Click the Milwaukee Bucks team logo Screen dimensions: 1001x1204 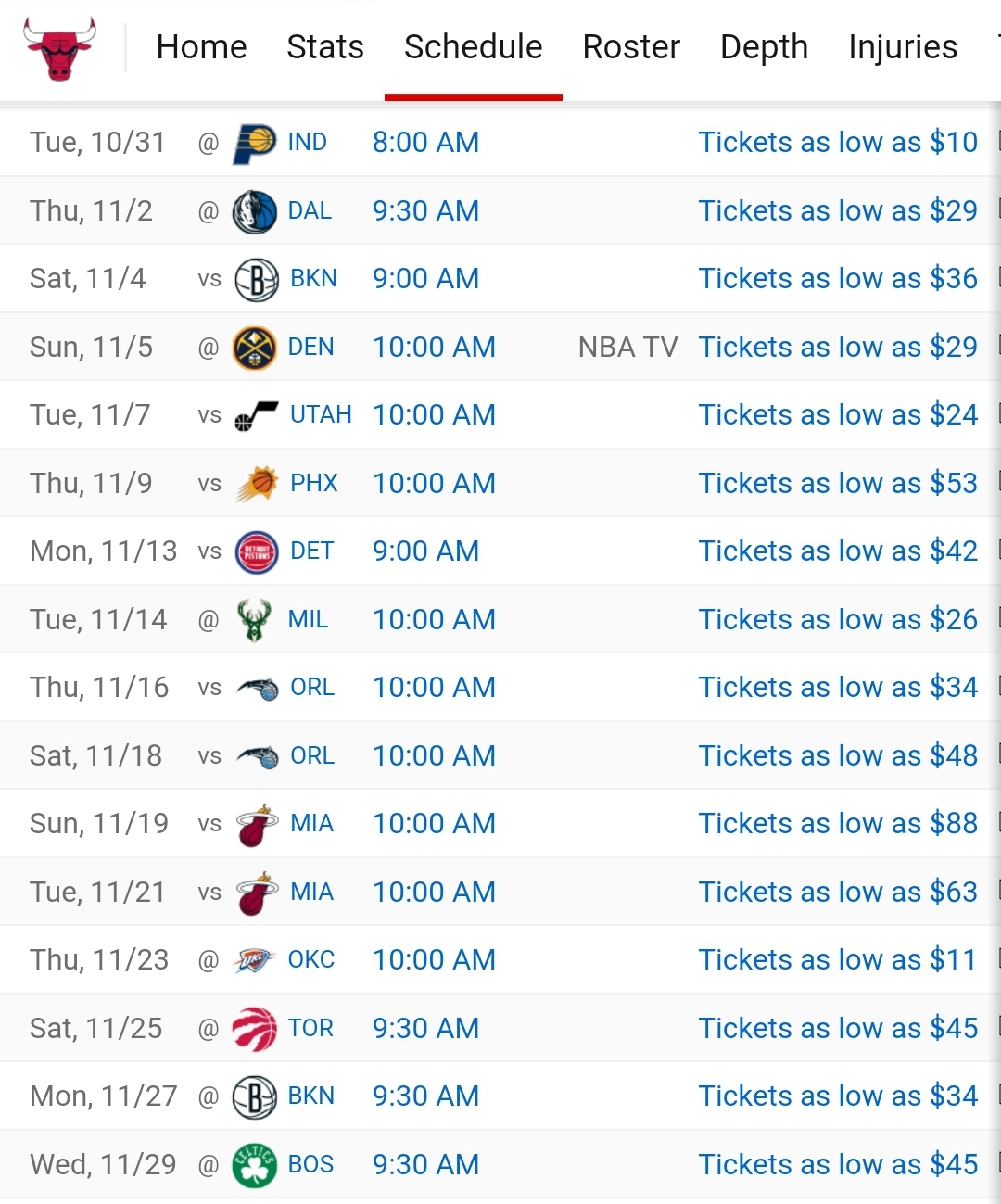click(x=254, y=620)
